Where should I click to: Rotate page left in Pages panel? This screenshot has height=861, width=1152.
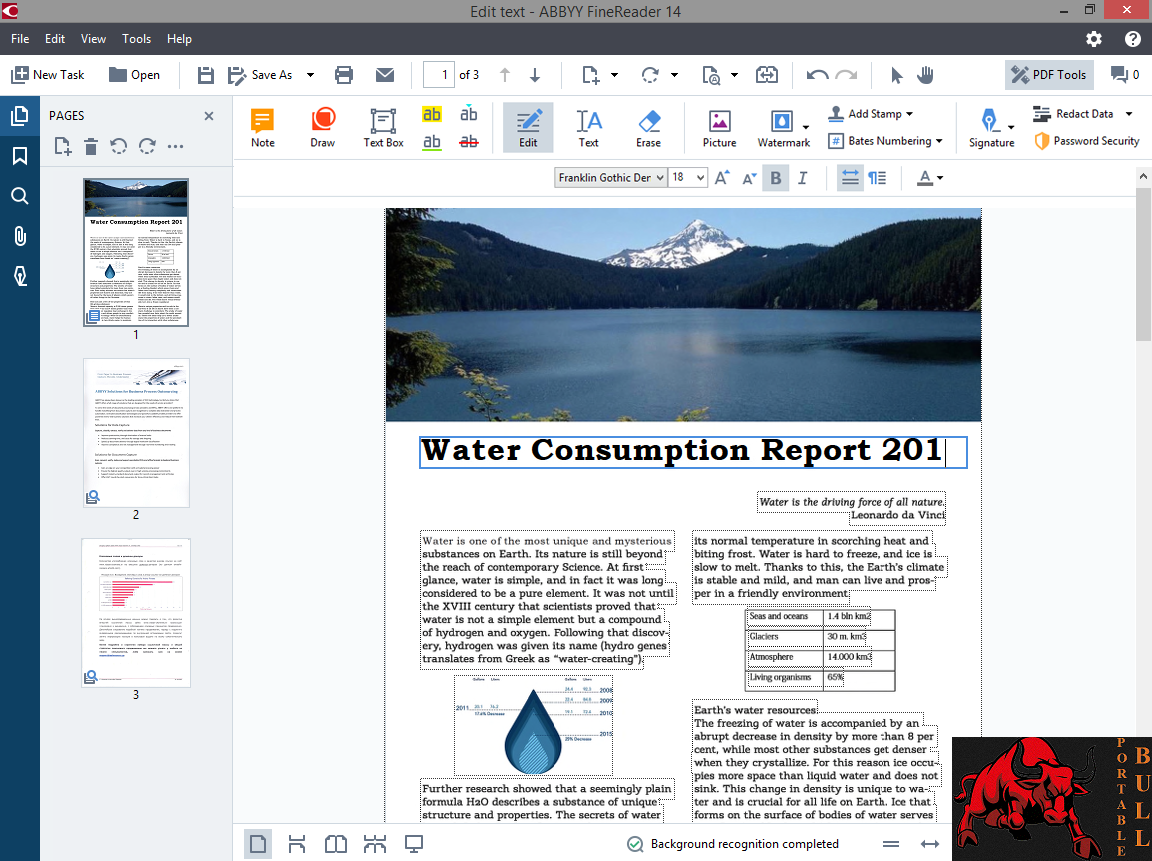(x=119, y=146)
